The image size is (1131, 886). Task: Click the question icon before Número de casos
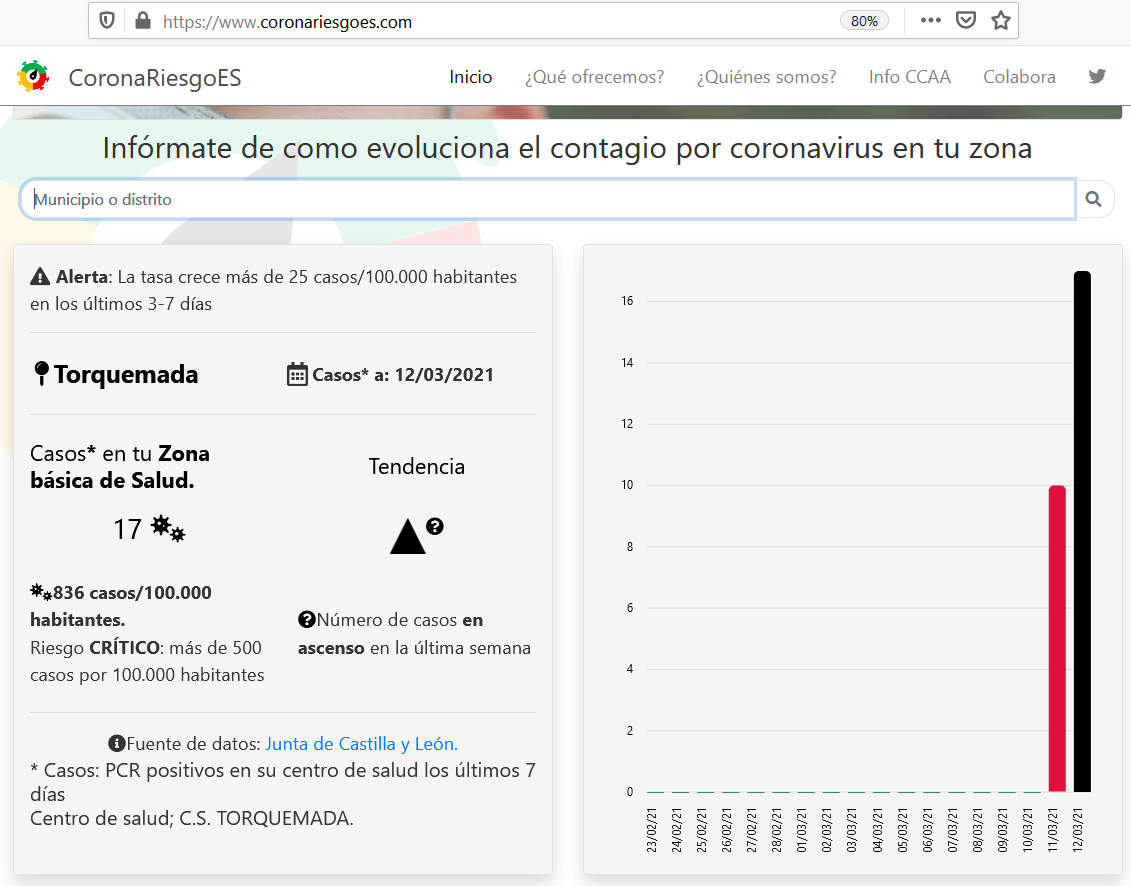click(307, 619)
